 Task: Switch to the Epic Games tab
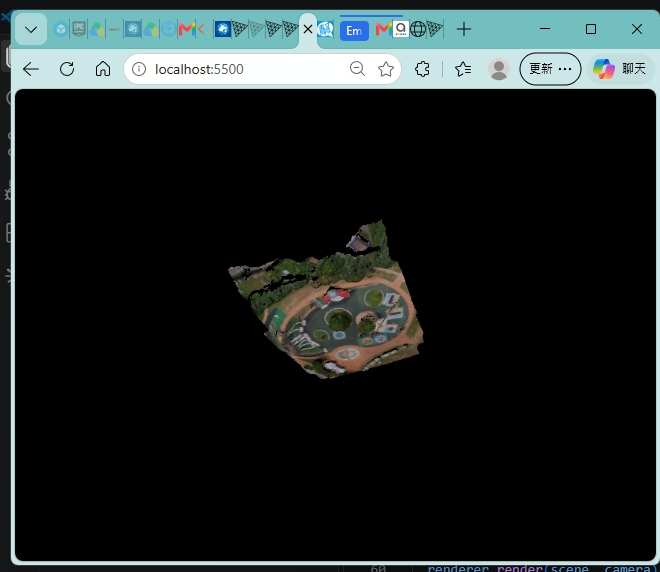(79, 29)
